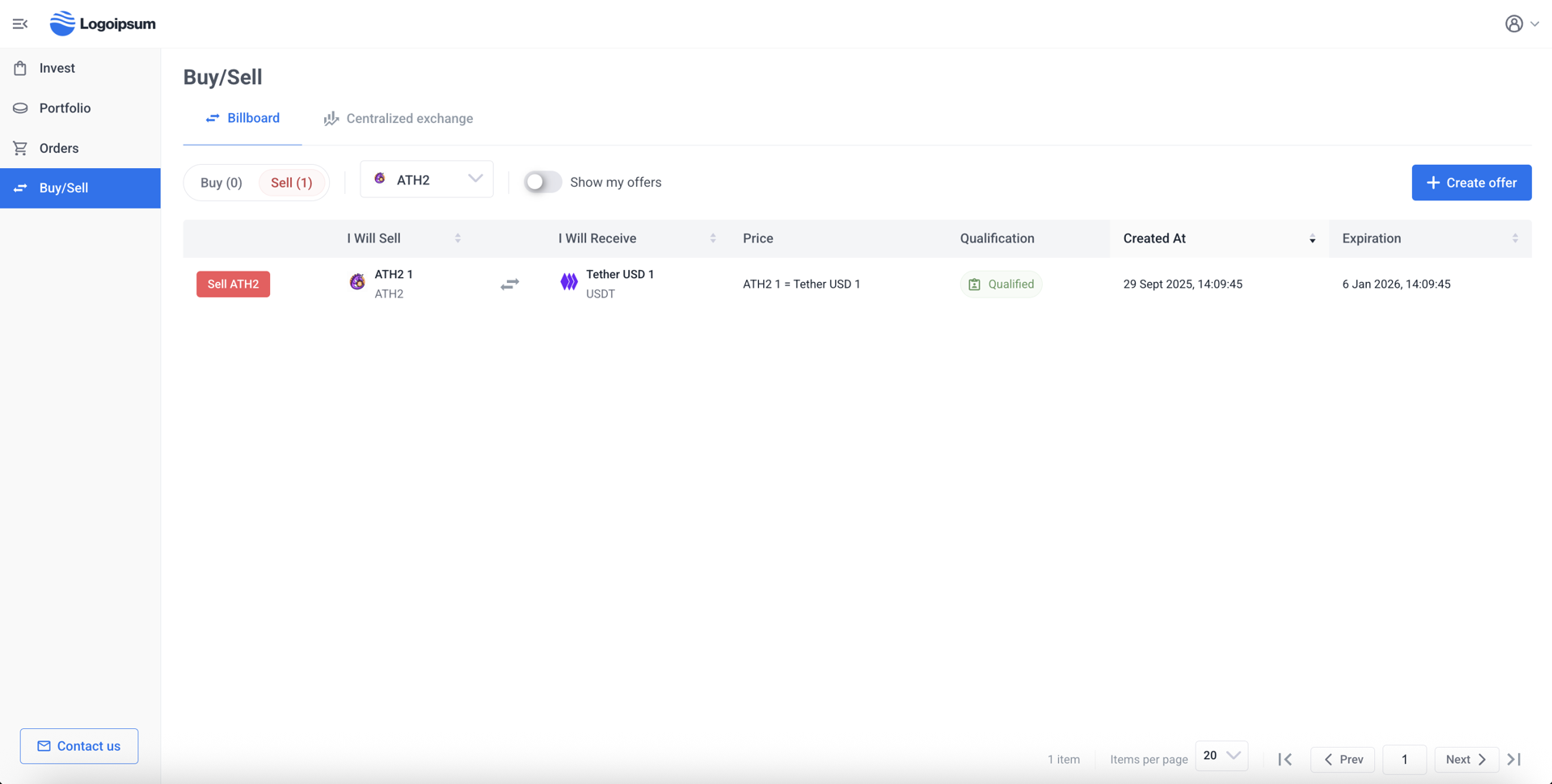1552x784 pixels.
Task: Switch to Centralized exchange tab
Action: click(x=399, y=119)
